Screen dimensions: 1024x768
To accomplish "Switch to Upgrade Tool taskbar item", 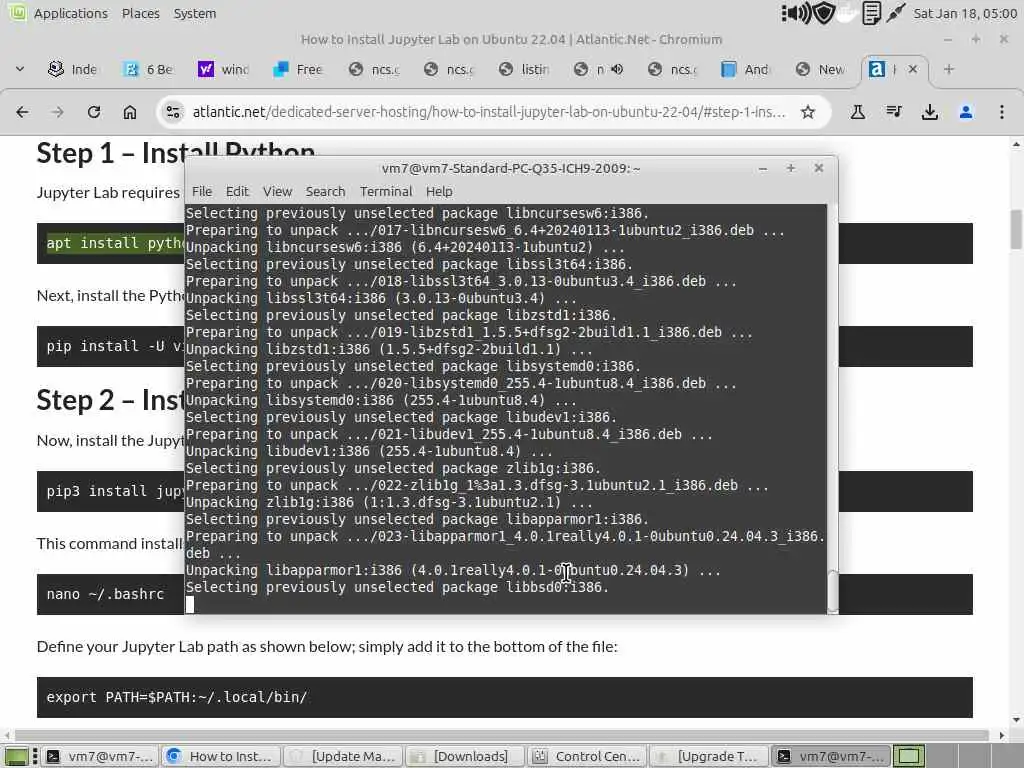I will 709,756.
